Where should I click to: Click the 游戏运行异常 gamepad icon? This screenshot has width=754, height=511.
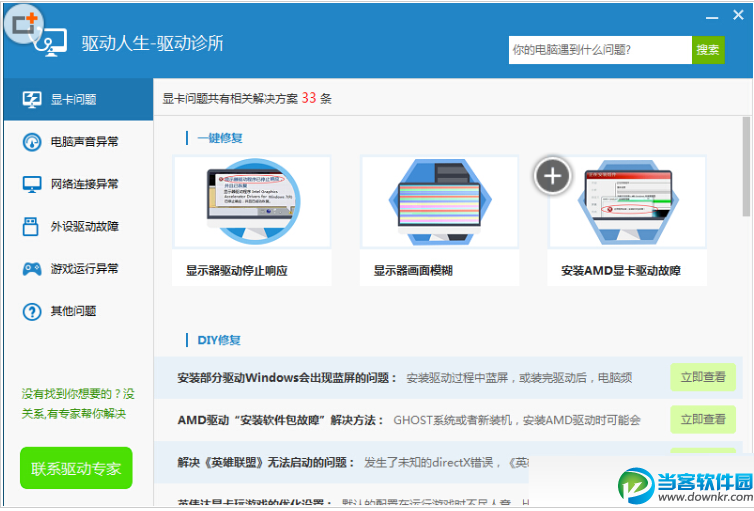(32, 269)
